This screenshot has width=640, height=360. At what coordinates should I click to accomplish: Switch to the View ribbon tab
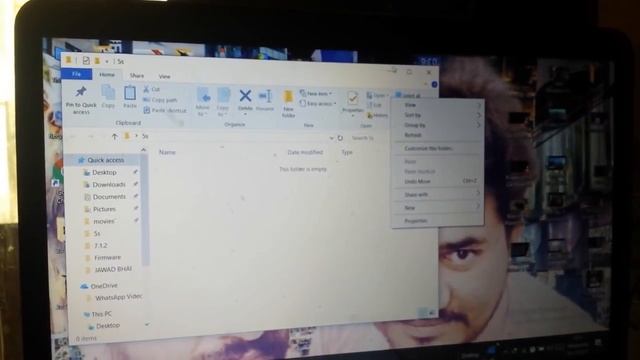(164, 76)
